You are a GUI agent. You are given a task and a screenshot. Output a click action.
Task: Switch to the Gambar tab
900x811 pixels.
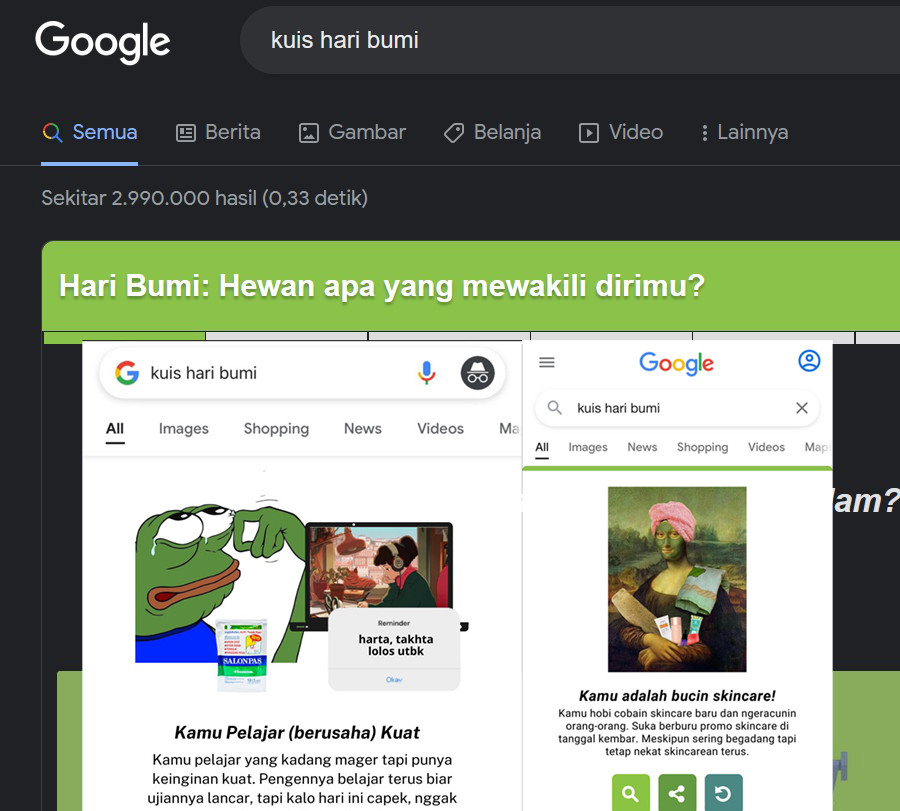[x=352, y=133]
